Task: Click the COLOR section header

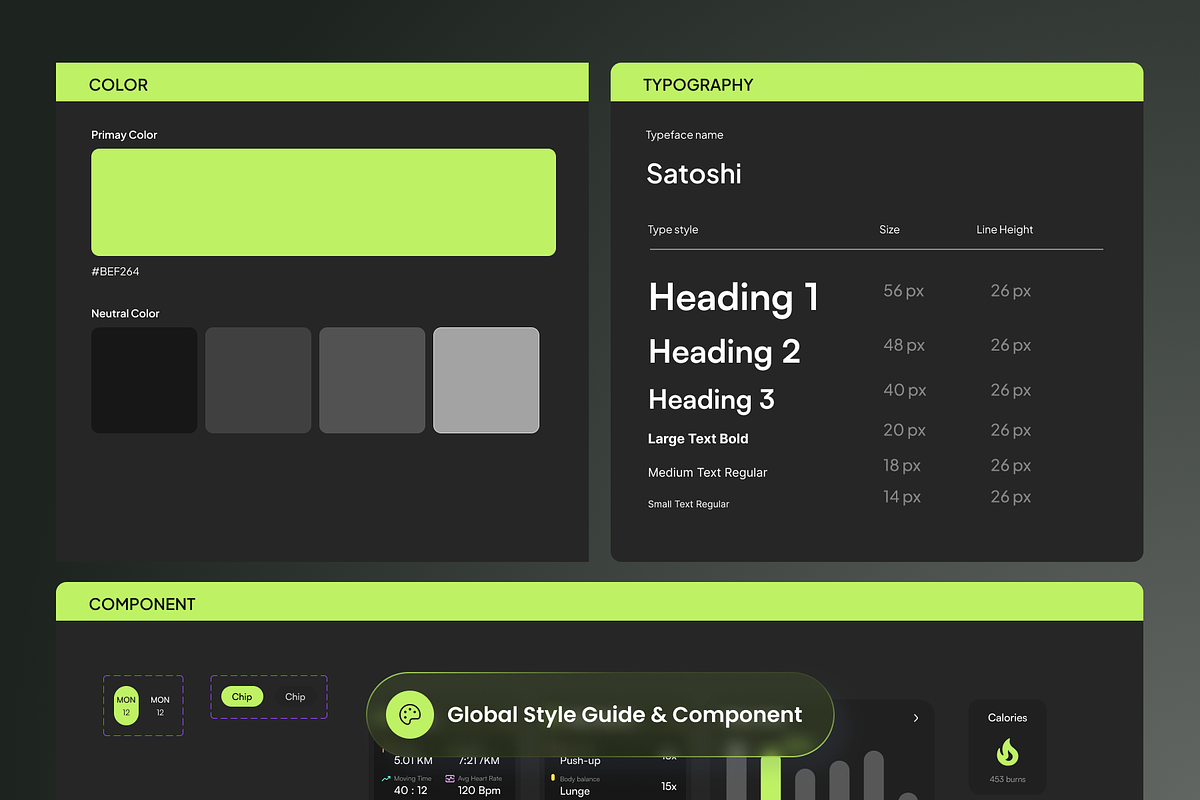Action: [322, 84]
